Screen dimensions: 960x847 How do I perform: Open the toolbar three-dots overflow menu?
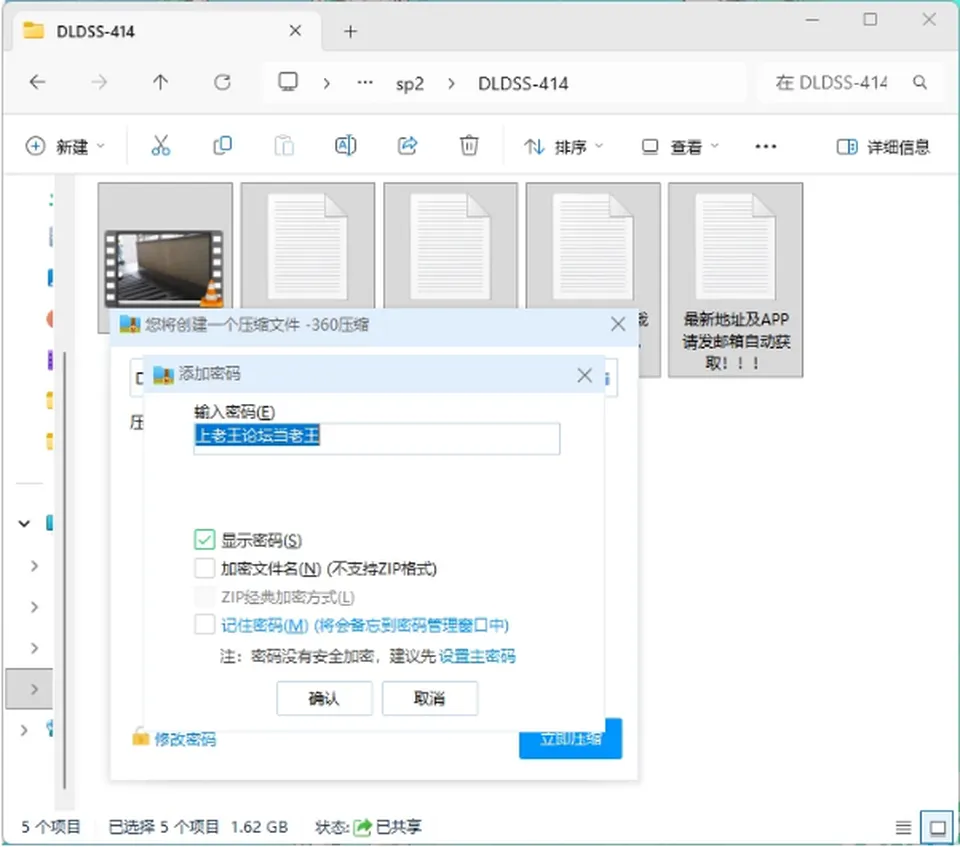(765, 146)
